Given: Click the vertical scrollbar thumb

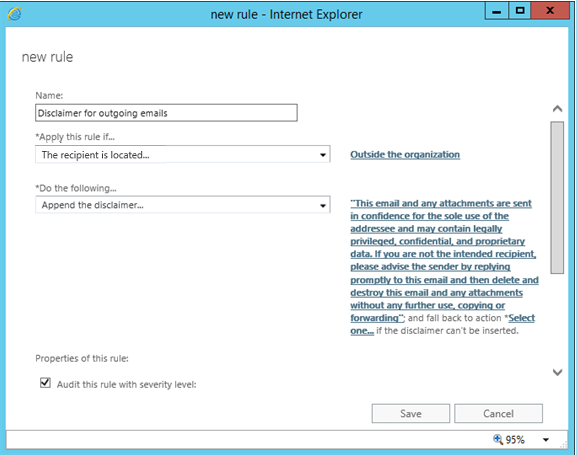Looking at the screenshot, I should 557,198.
